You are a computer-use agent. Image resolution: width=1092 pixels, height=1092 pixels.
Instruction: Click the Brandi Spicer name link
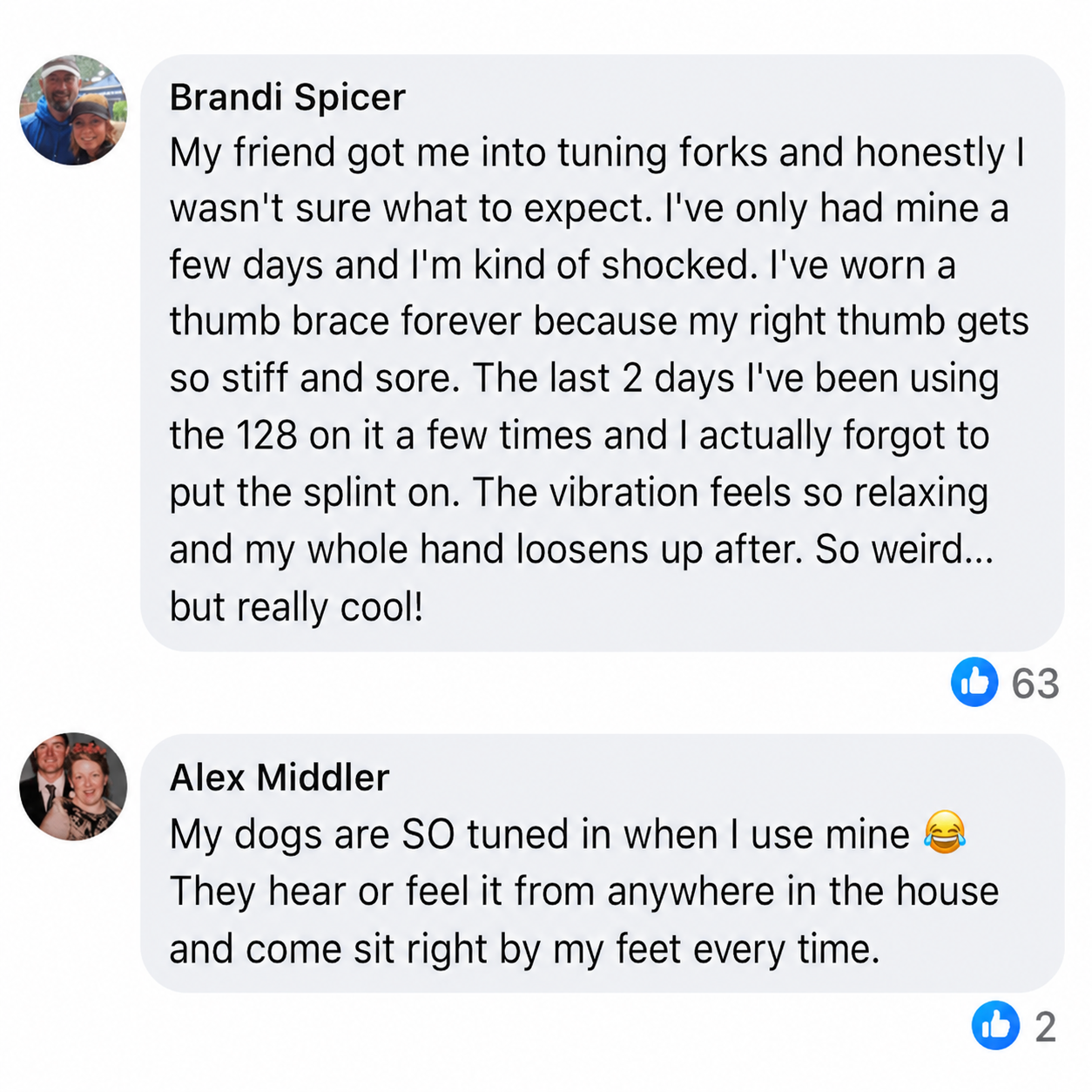point(287,98)
